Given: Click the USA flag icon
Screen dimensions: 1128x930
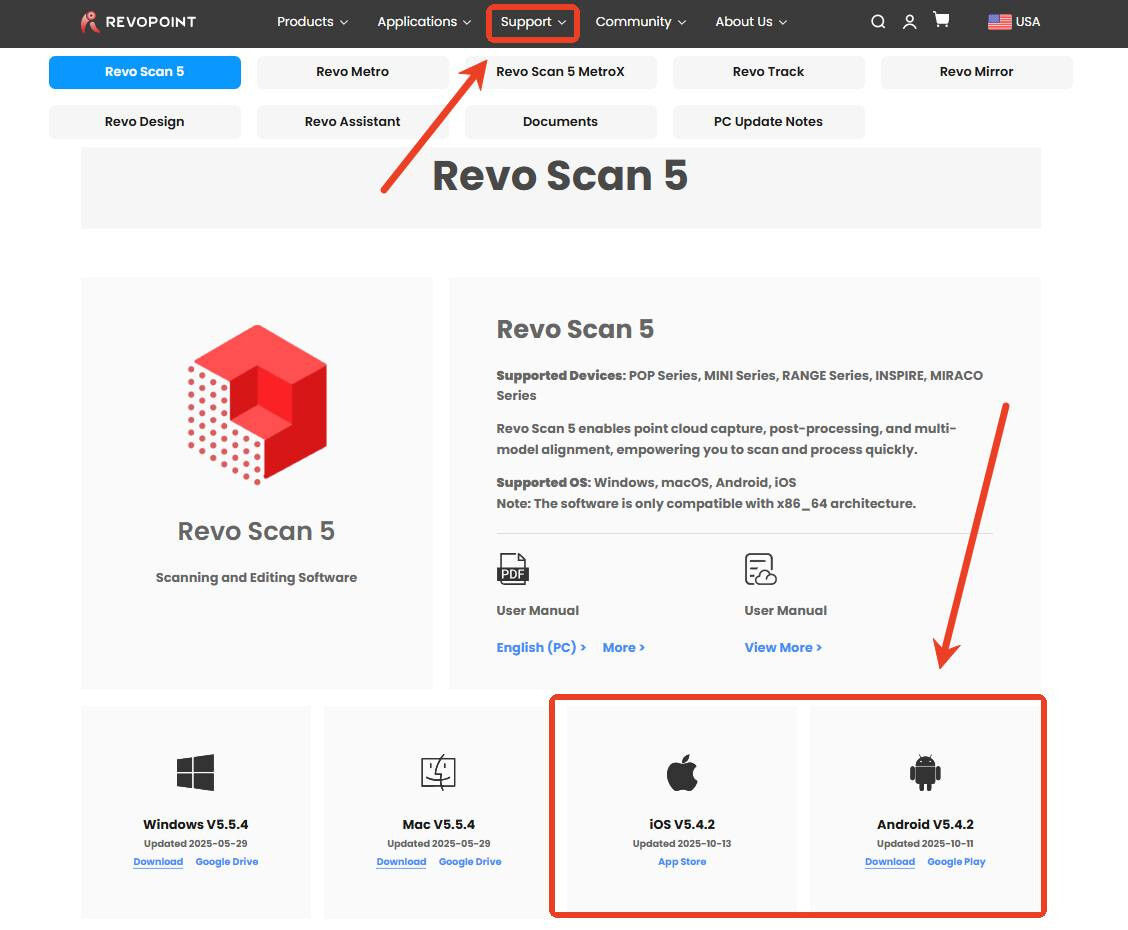Looking at the screenshot, I should [999, 22].
